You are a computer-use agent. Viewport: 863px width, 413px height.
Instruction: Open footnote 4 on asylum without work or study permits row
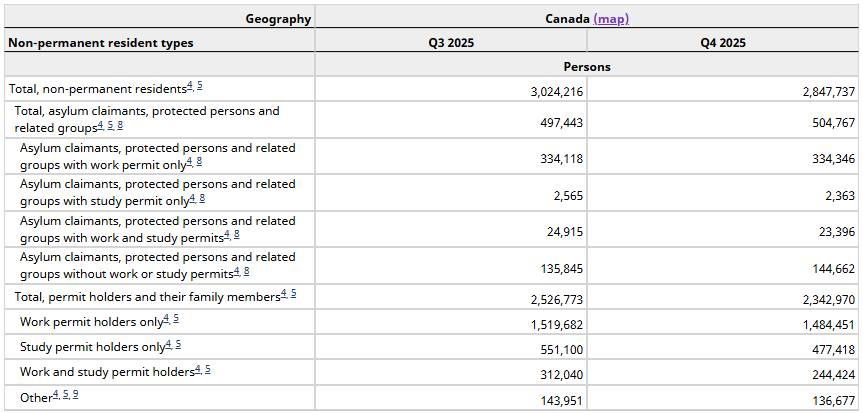[x=237, y=271]
